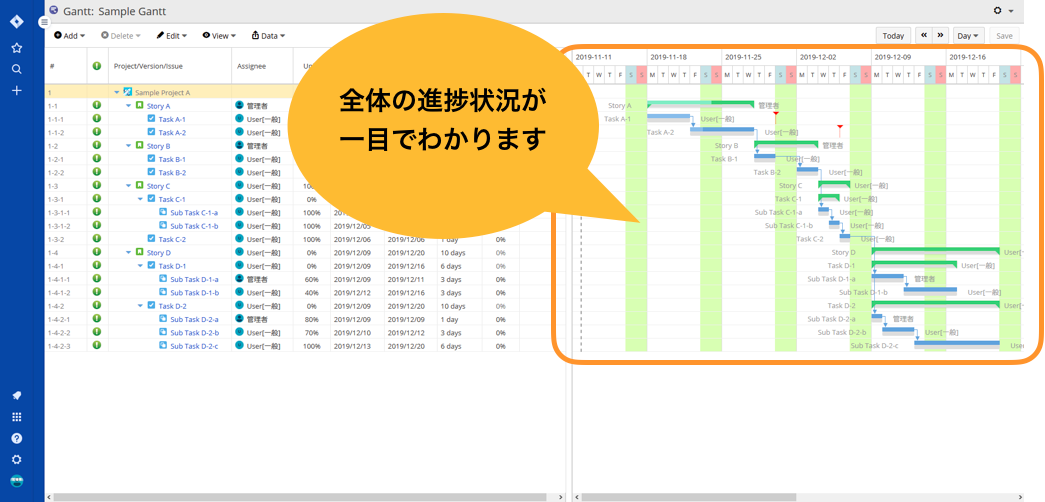Viewport: 1045px width, 502px height.
Task: Collapse the Story C tree node
Action: click(x=129, y=186)
